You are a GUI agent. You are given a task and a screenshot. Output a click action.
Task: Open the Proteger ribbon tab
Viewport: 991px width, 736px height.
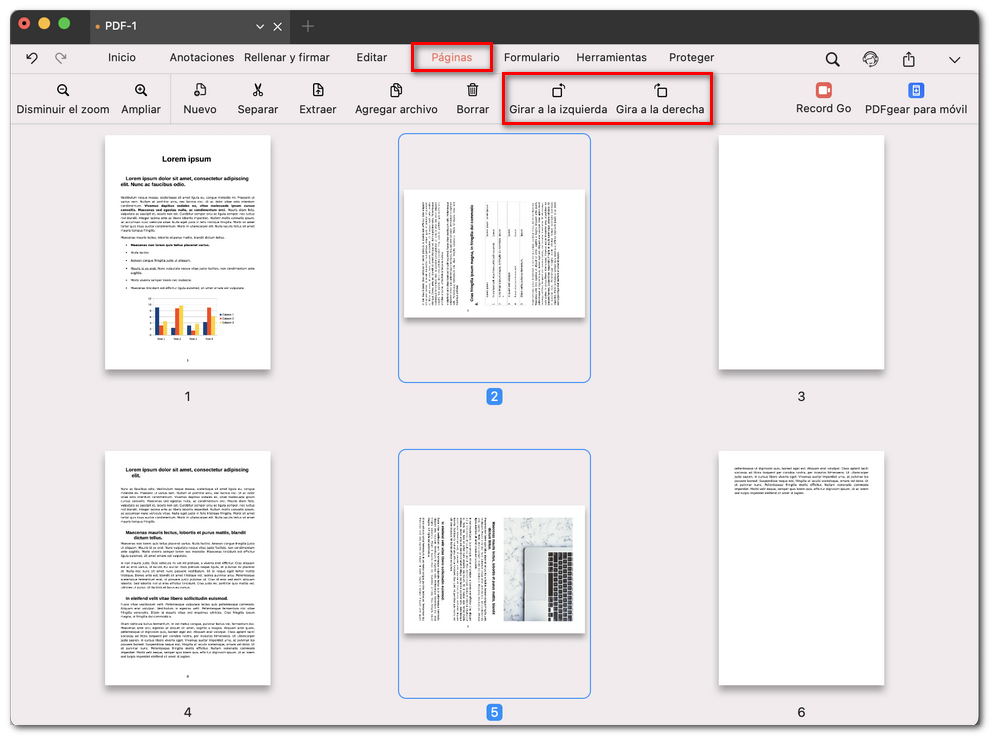point(692,58)
